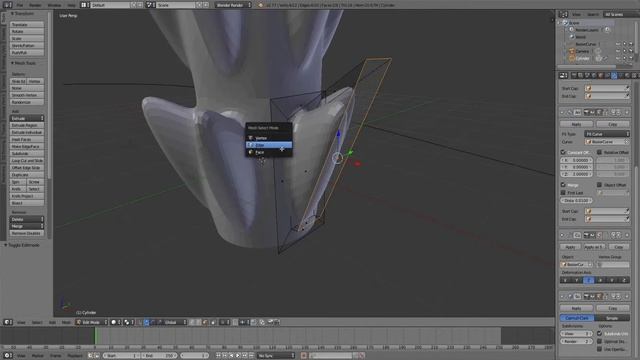This screenshot has width=640, height=360.
Task: Open the Info editor type icon menu
Action: 7,5
